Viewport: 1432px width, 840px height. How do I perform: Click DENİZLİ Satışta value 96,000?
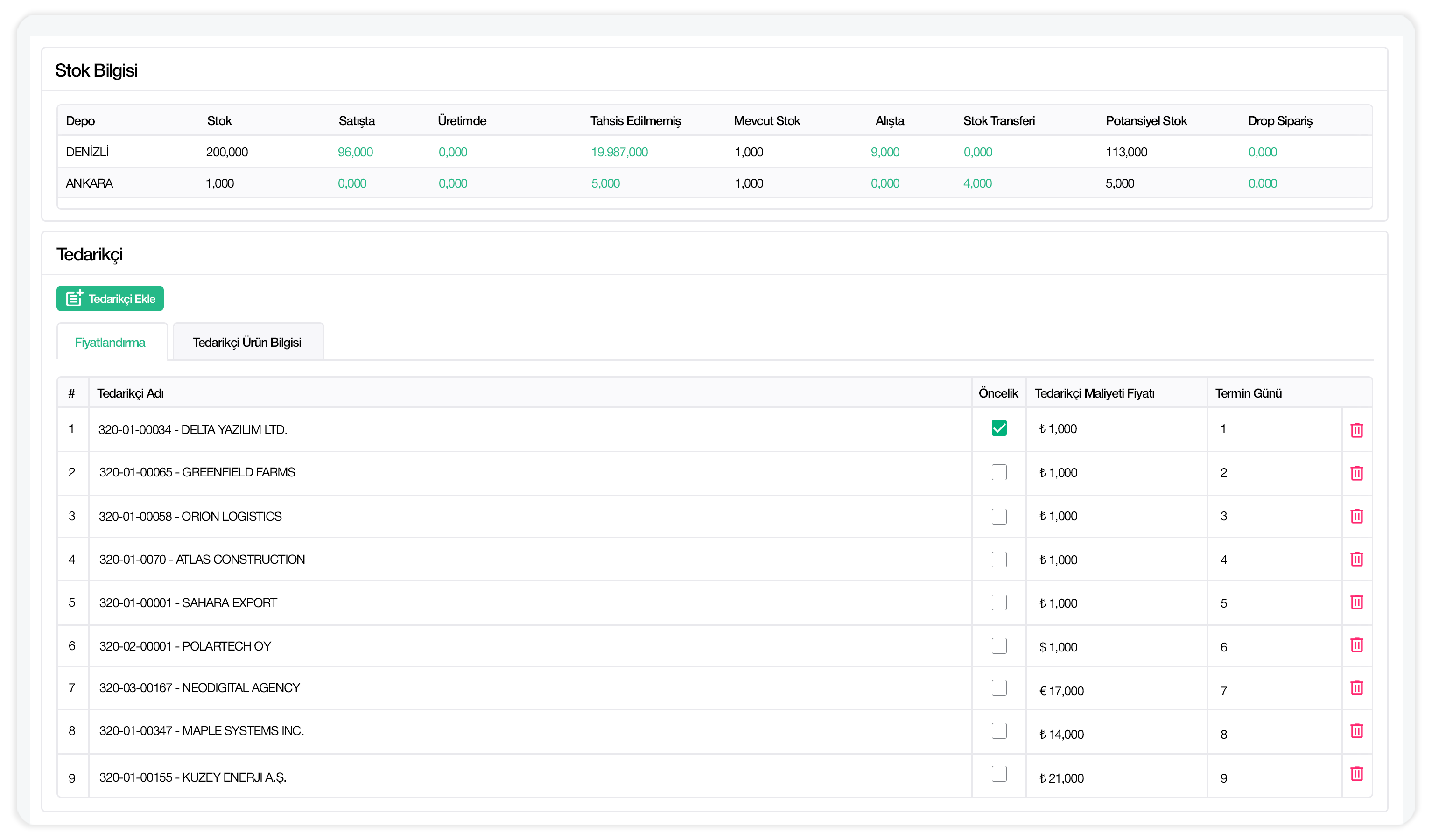coord(355,152)
